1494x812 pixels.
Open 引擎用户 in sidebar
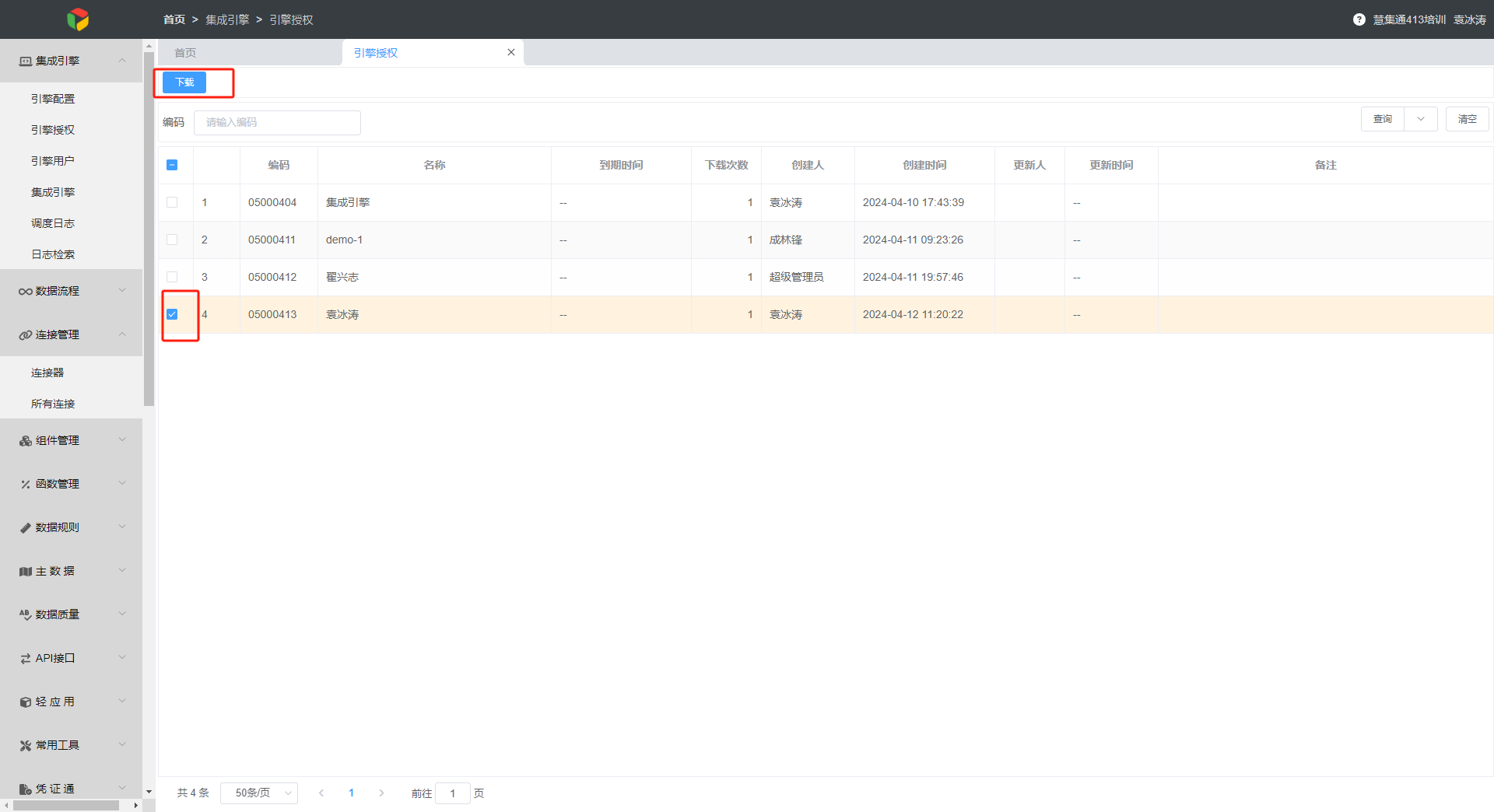53,161
